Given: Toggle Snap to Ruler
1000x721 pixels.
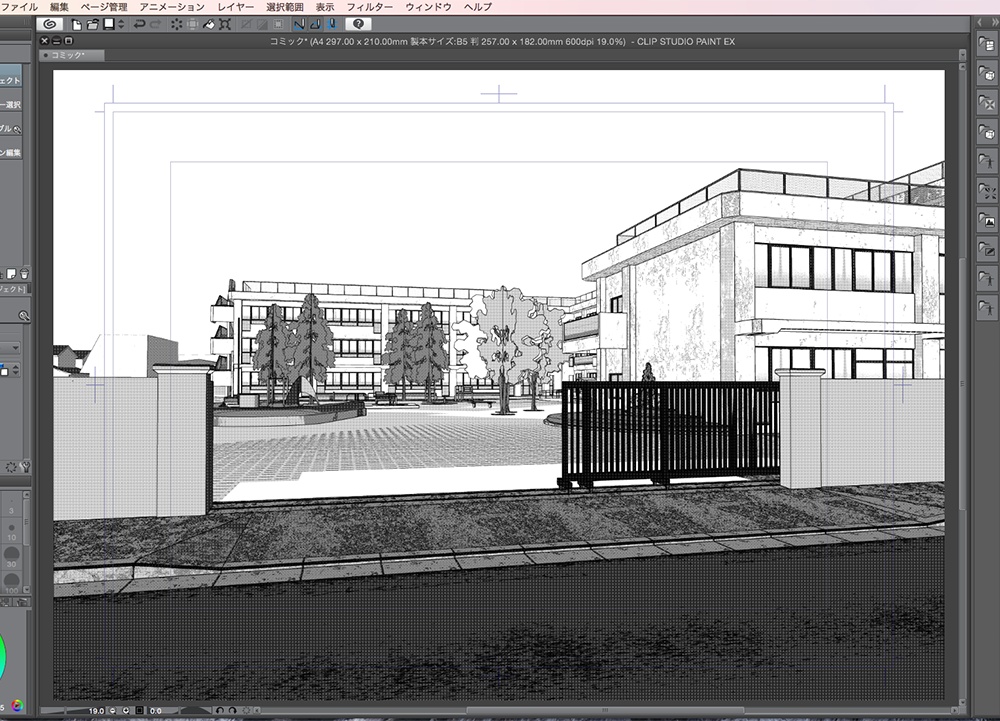Looking at the screenshot, I should click(299, 24).
